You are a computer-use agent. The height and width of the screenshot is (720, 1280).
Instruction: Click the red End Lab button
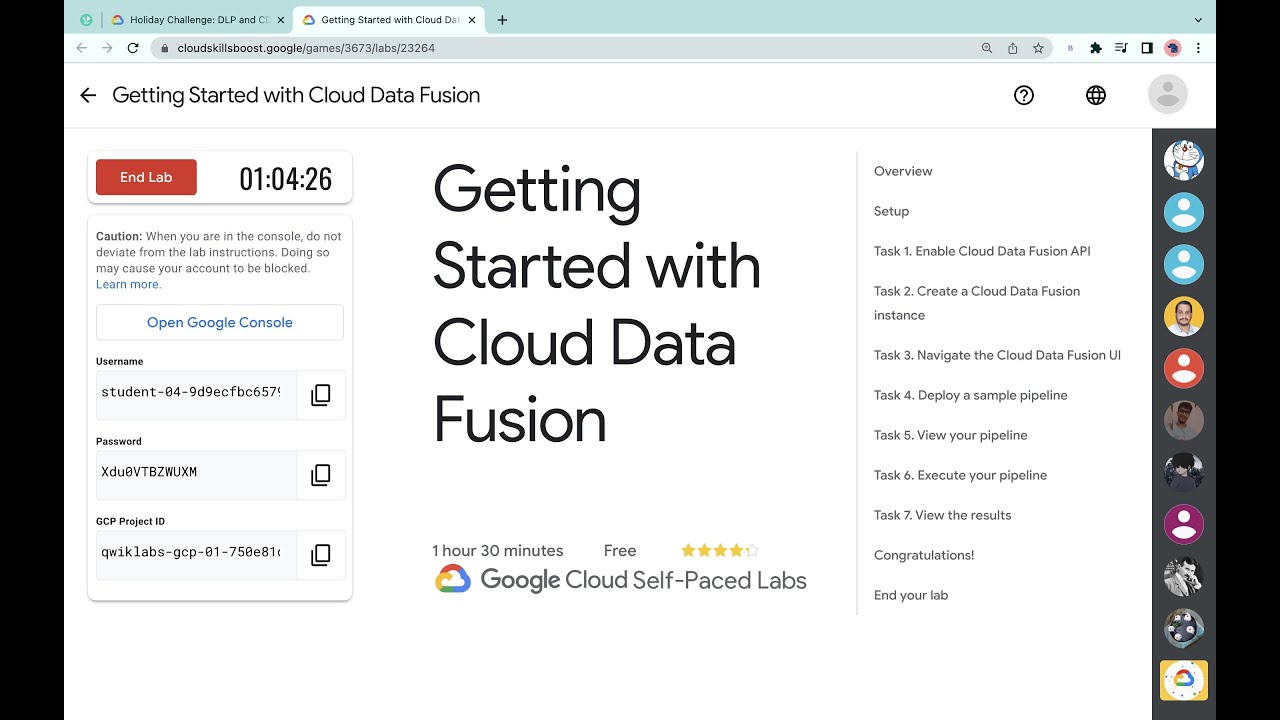pos(146,177)
